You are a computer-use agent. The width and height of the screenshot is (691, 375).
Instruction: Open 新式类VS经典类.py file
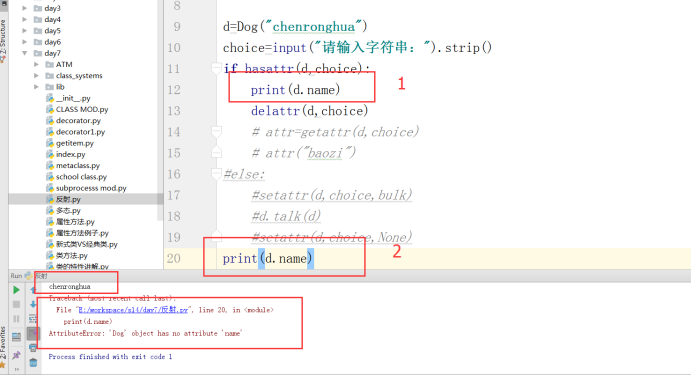(82, 244)
